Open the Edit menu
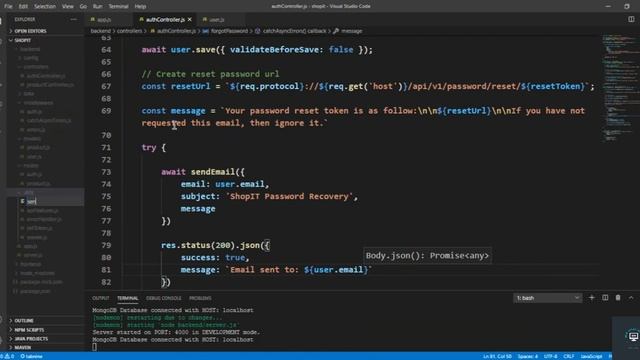The width and height of the screenshot is (640, 360). (23, 7)
